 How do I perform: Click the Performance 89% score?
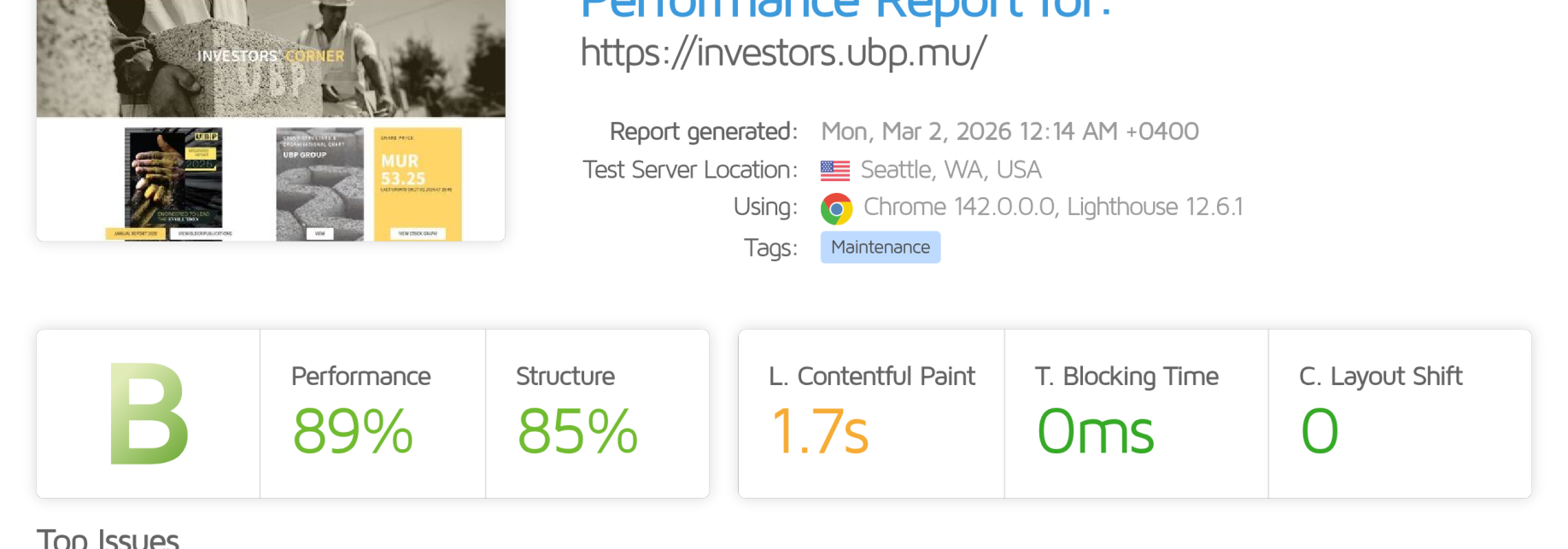point(353,430)
